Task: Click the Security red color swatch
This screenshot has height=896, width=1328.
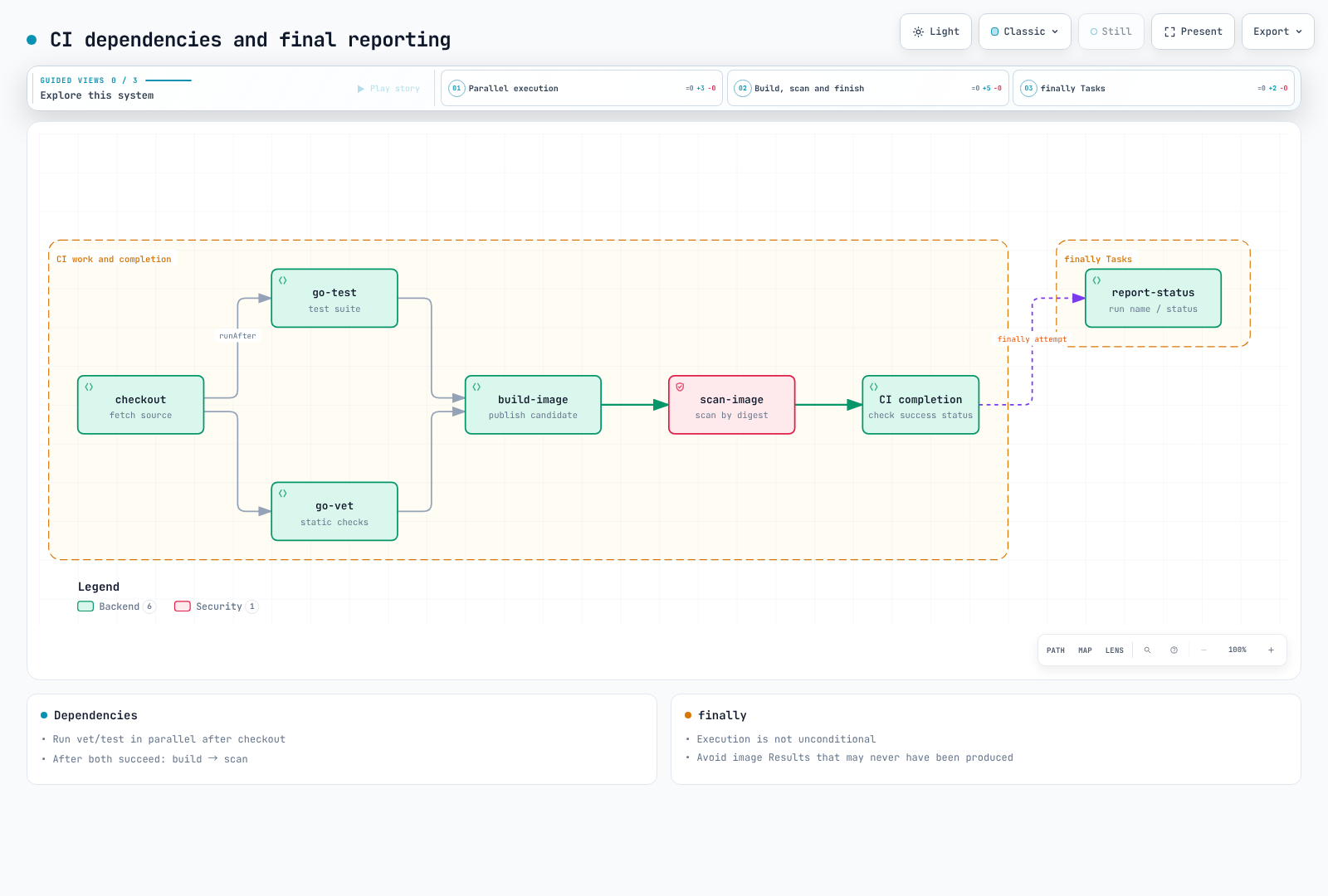Action: pos(183,606)
